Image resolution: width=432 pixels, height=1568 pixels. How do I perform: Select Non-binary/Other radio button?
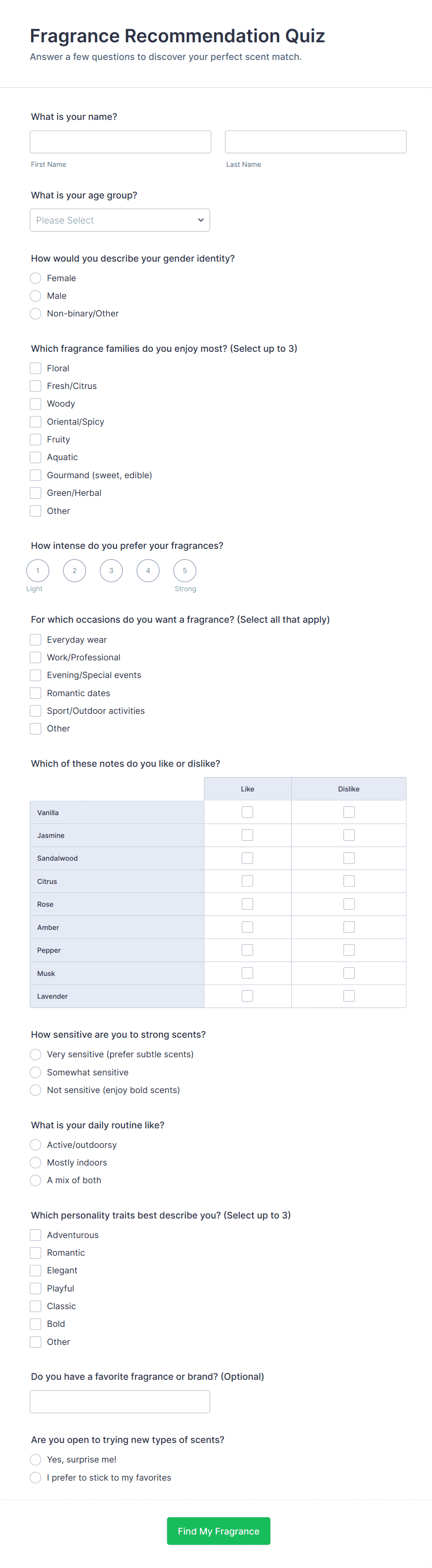pyautogui.click(x=36, y=314)
